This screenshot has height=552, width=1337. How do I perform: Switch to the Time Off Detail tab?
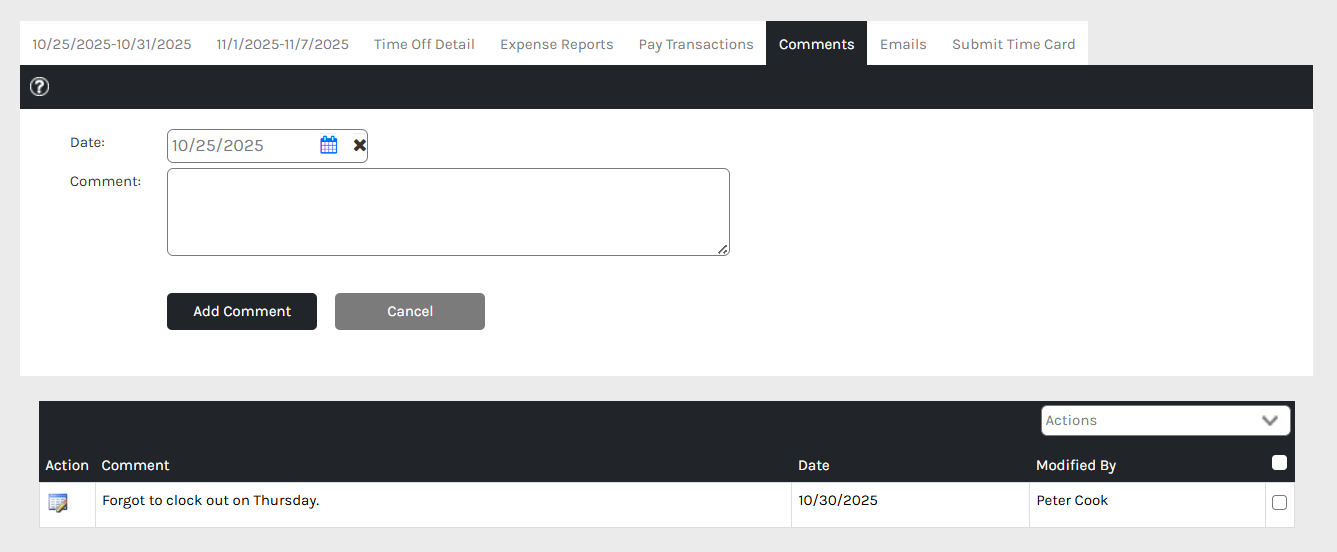[x=424, y=44]
